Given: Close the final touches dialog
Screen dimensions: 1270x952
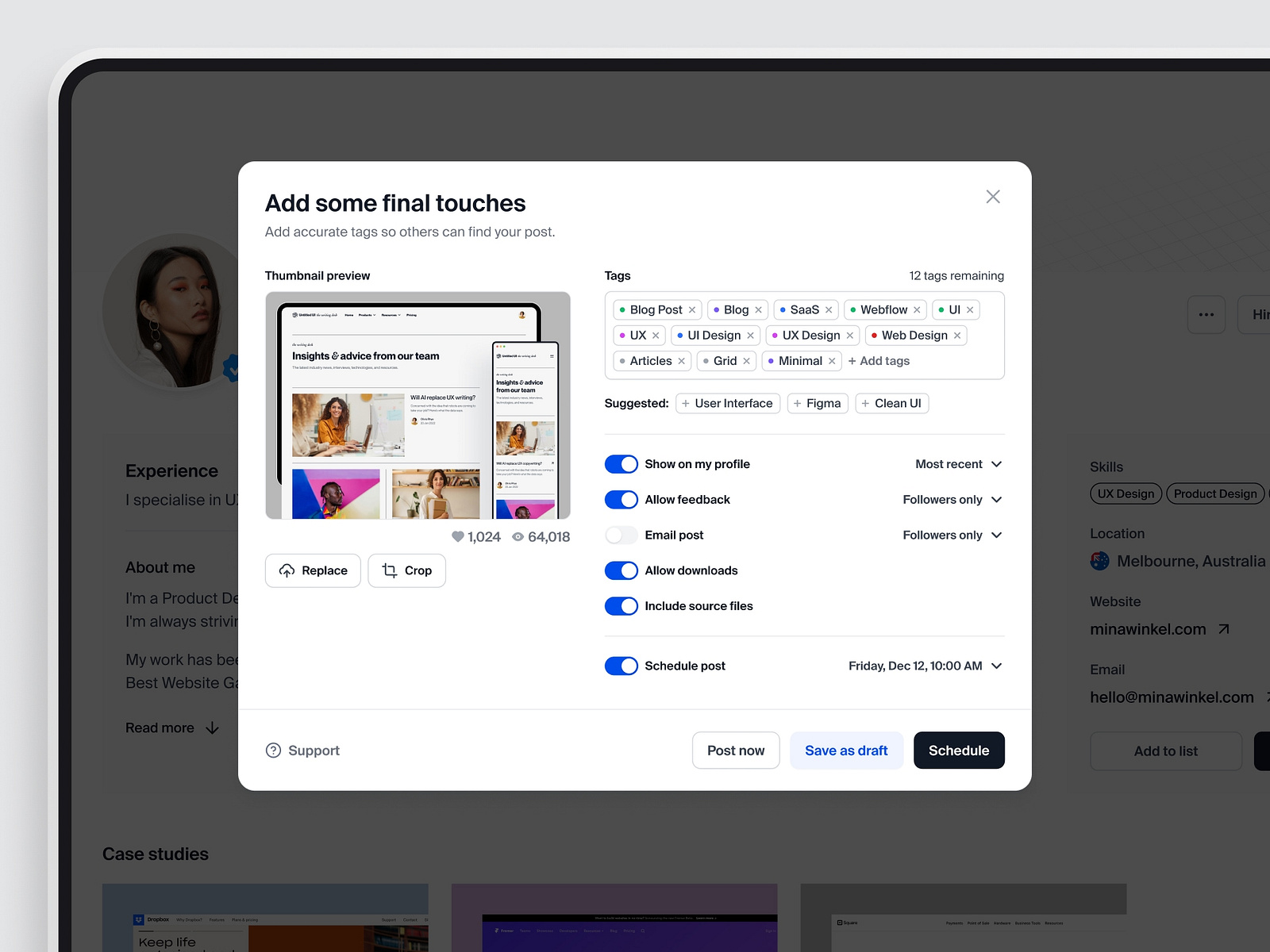Looking at the screenshot, I should click(x=993, y=197).
